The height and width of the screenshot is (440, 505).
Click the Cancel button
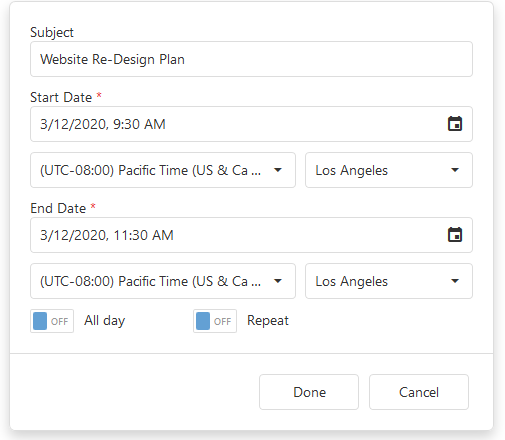click(x=419, y=392)
